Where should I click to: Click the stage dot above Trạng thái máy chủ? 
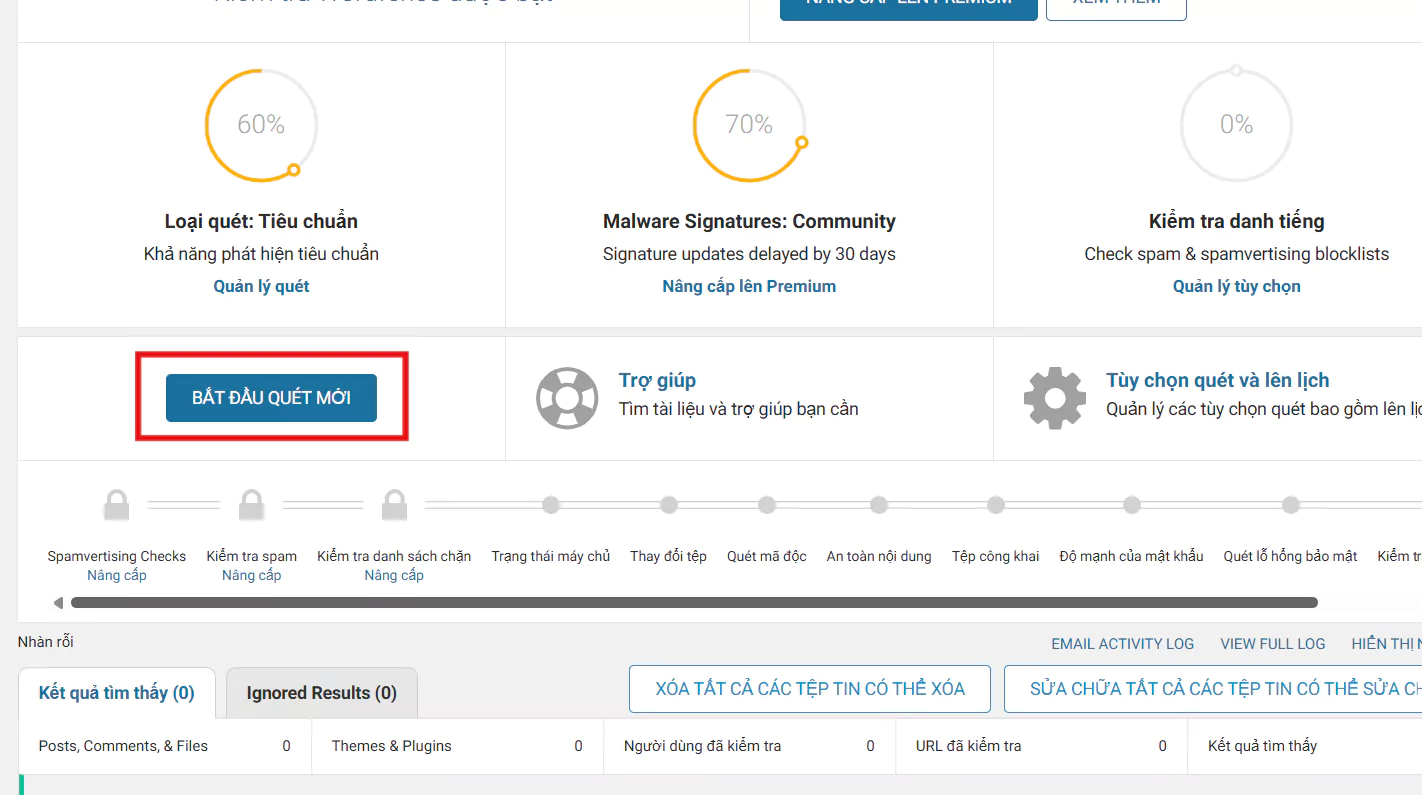551,505
